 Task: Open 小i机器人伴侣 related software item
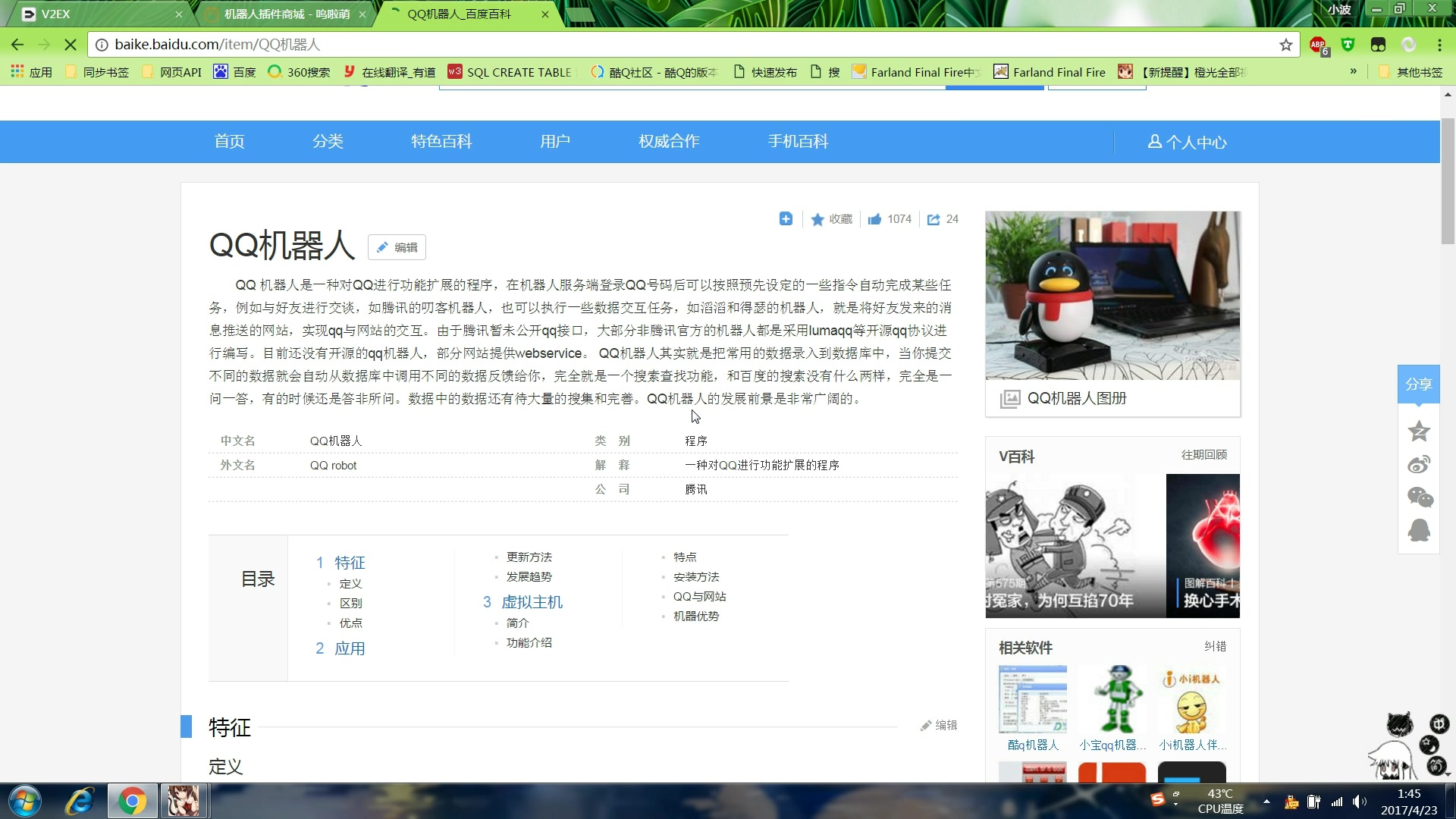point(1192,709)
